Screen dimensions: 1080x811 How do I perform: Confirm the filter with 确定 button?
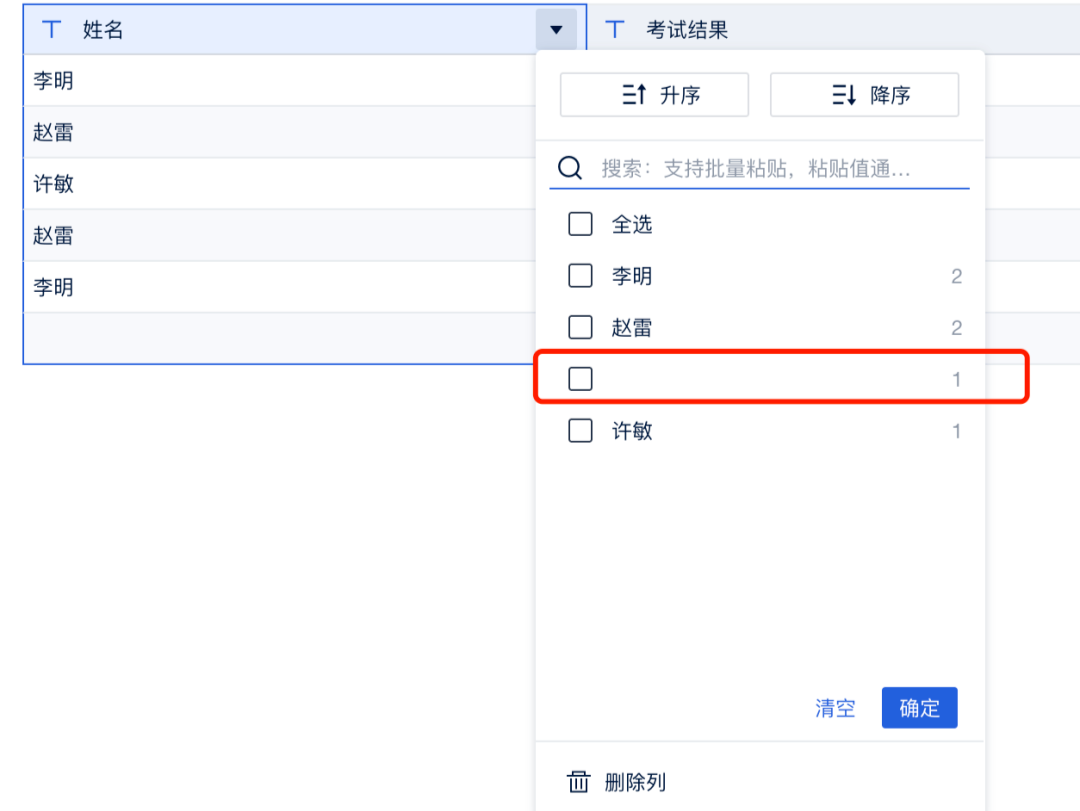pyautogui.click(x=920, y=708)
